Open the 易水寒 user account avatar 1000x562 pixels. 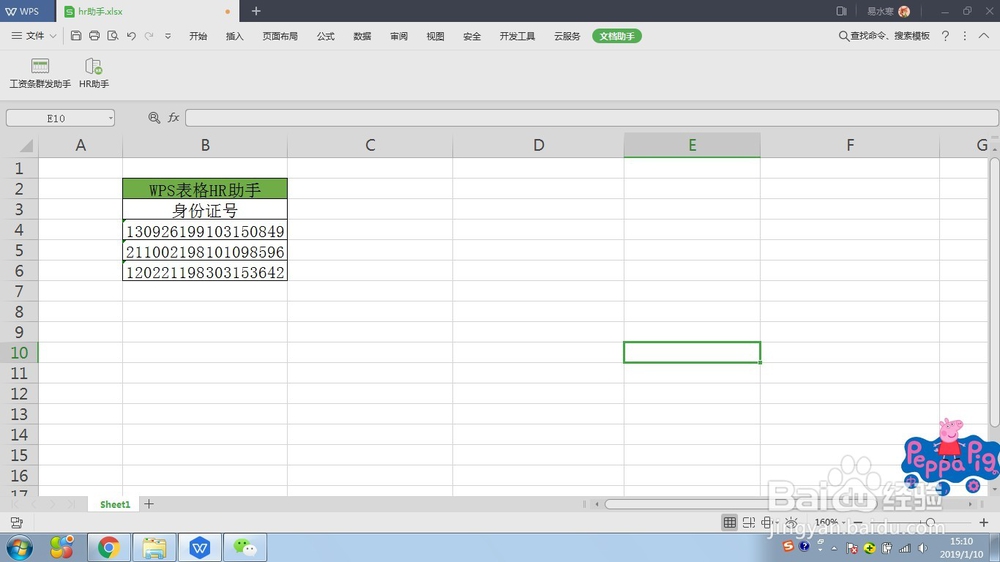904,11
